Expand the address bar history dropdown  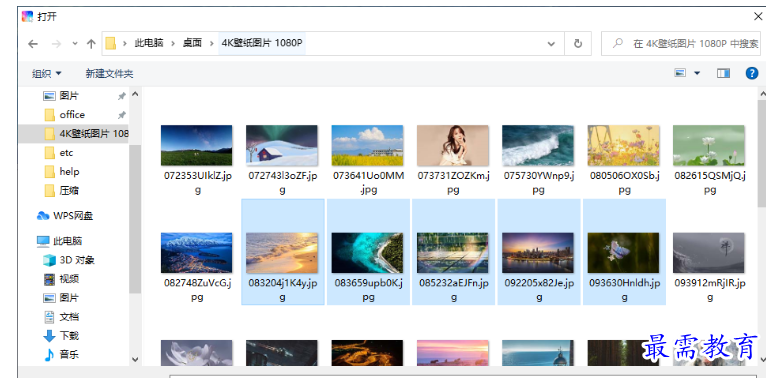coord(551,44)
